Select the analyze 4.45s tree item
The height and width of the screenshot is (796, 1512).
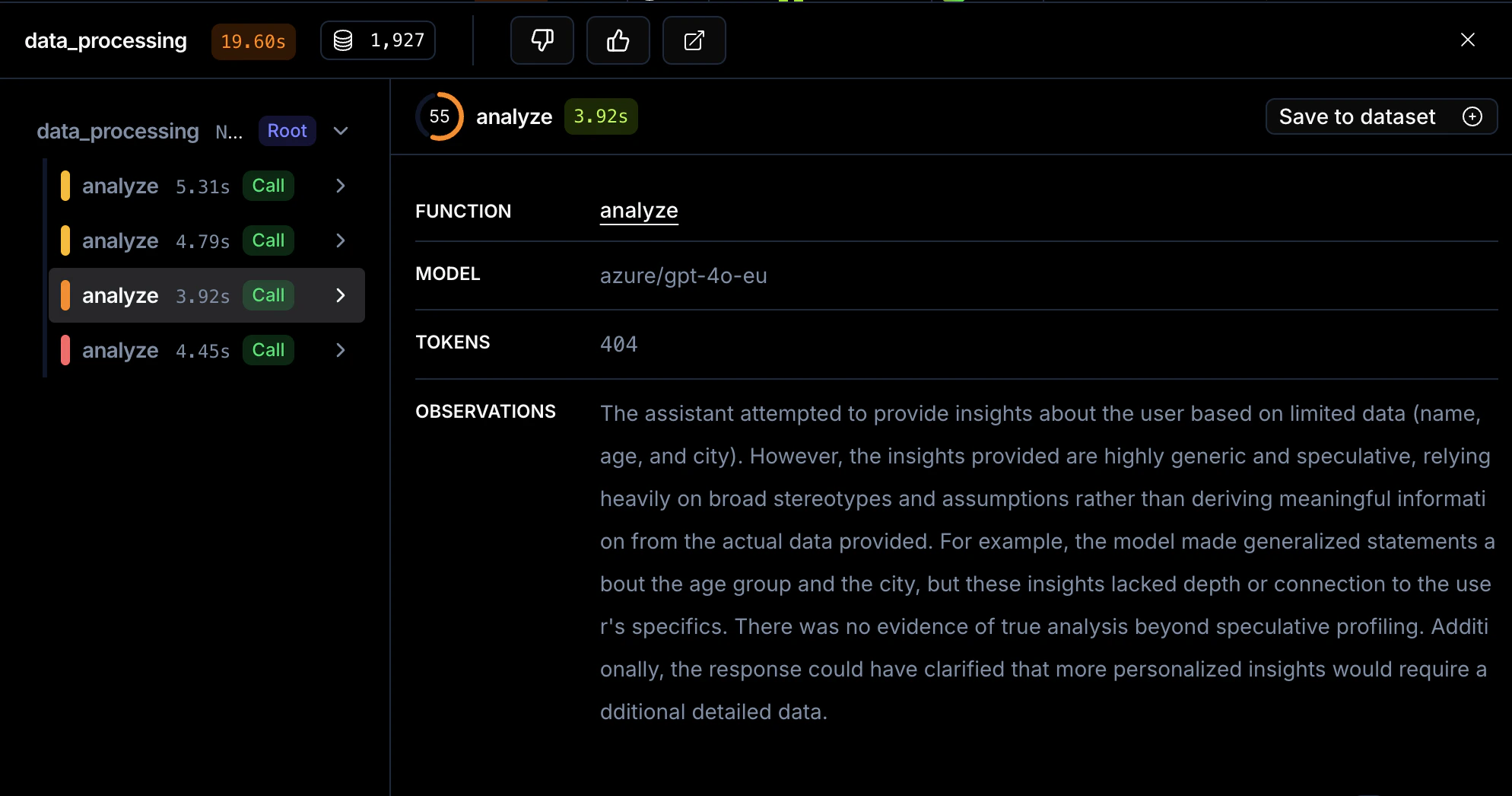pos(207,350)
